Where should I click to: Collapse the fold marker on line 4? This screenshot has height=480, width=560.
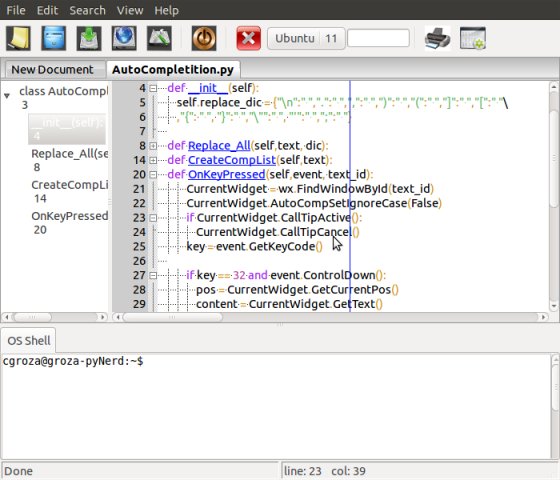pyautogui.click(x=153, y=88)
